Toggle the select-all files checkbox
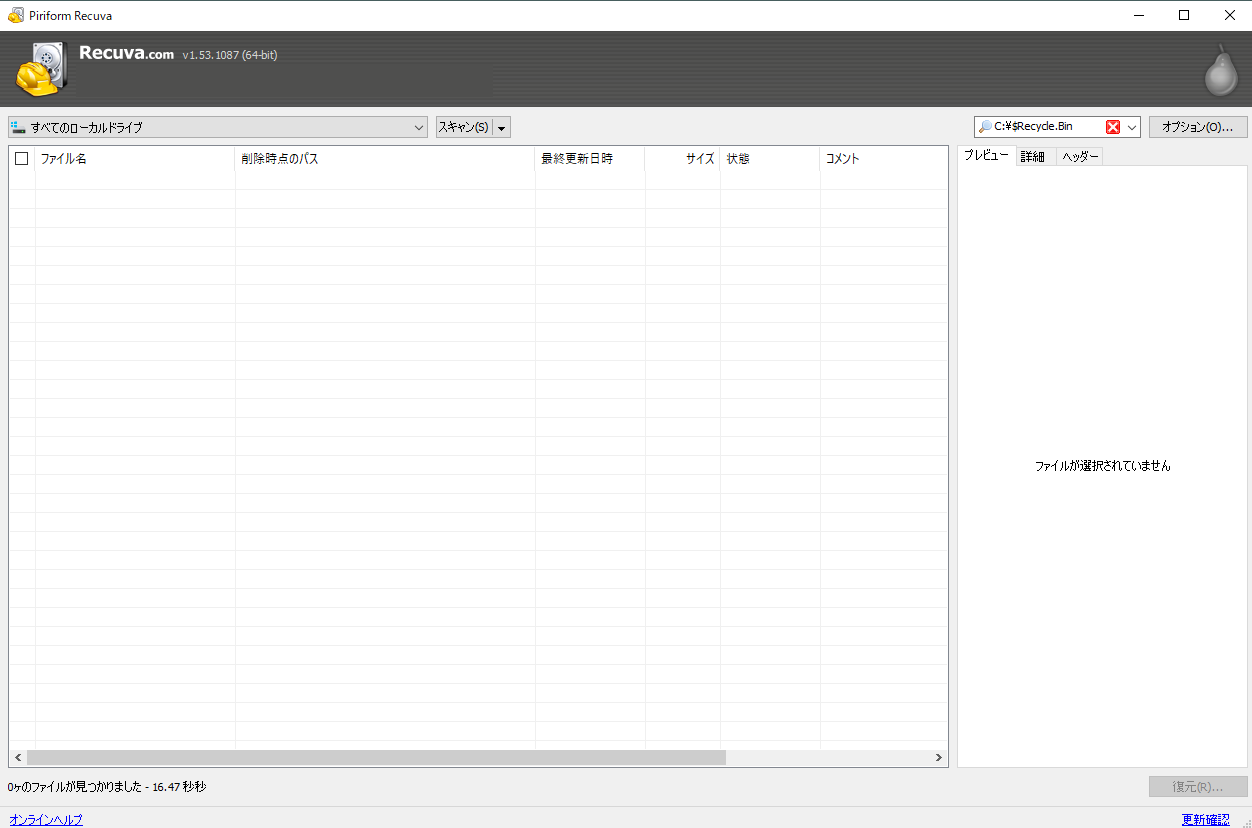This screenshot has width=1252, height=828. pyautogui.click(x=22, y=158)
